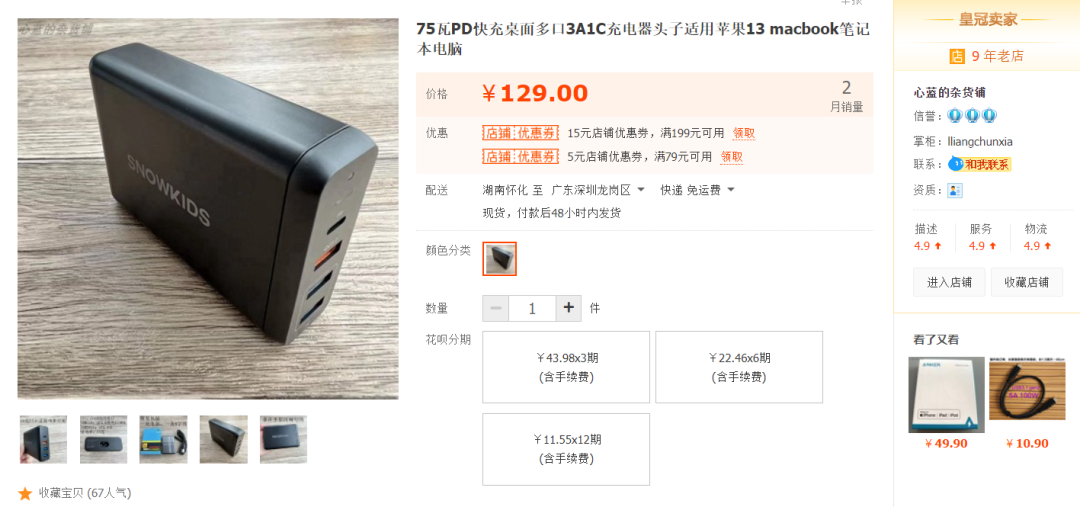
Task: Select the black charger color option
Action: (499, 258)
